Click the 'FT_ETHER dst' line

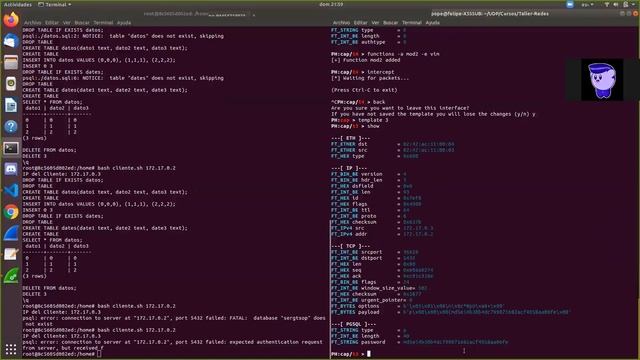(393, 144)
